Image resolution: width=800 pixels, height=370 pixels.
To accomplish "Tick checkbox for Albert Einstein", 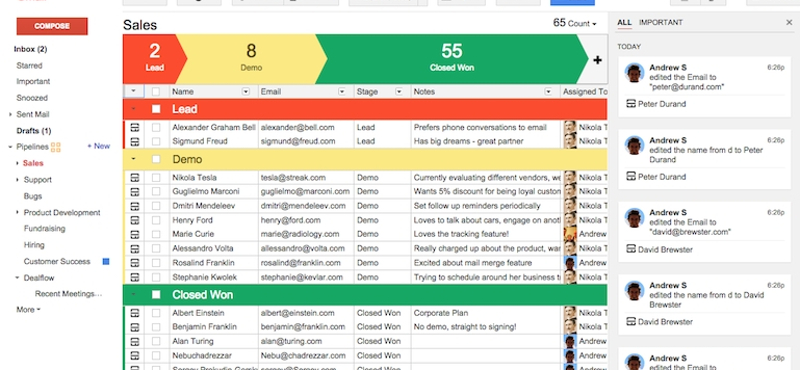I will (x=156, y=313).
